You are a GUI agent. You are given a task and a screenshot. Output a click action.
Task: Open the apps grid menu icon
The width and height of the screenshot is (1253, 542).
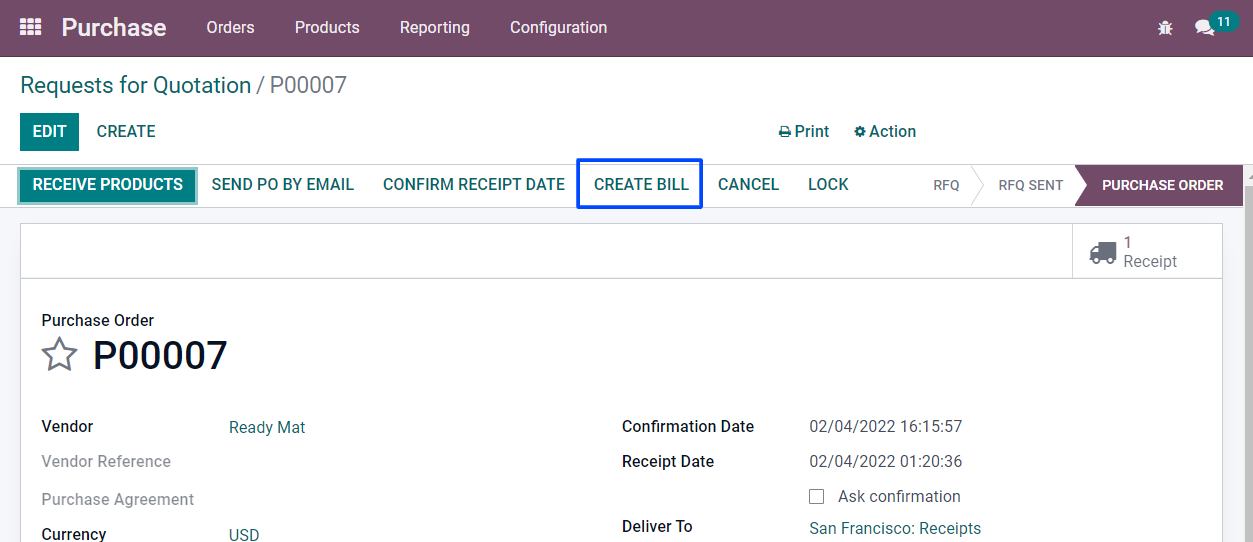click(x=30, y=27)
